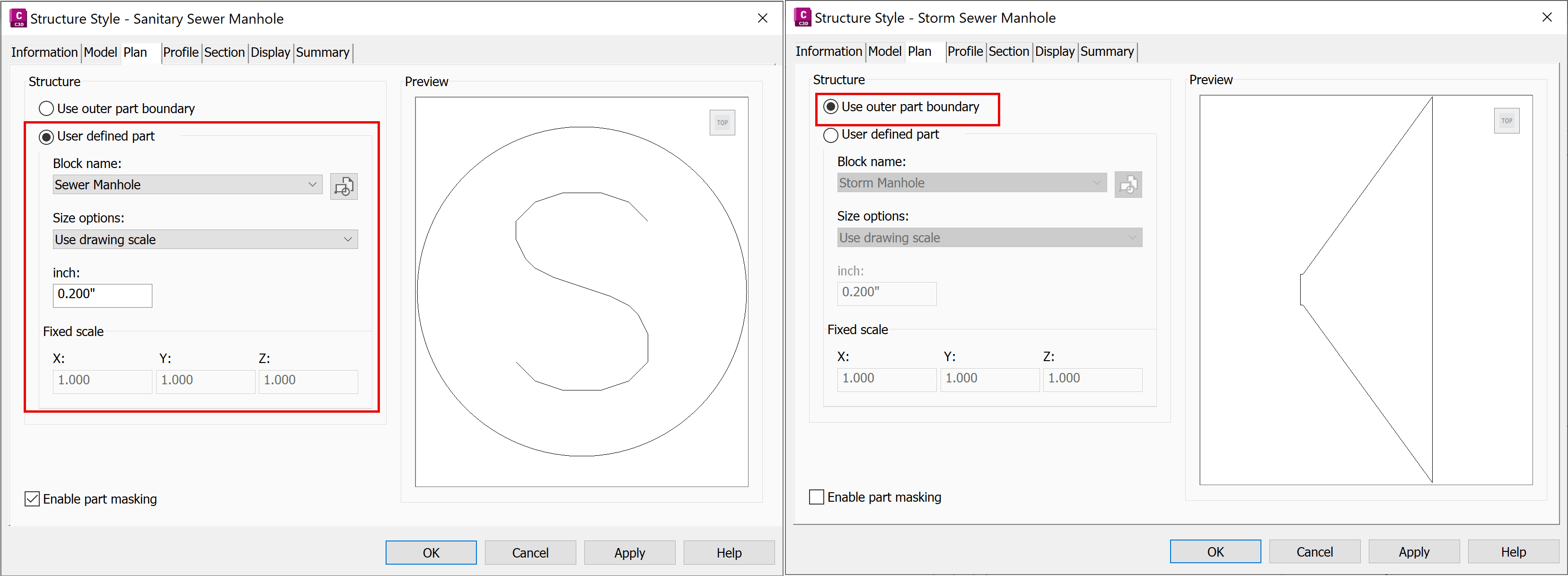Open the Section tab in Storm dialog
Viewport: 1568px width, 576px height.
pos(1009,51)
